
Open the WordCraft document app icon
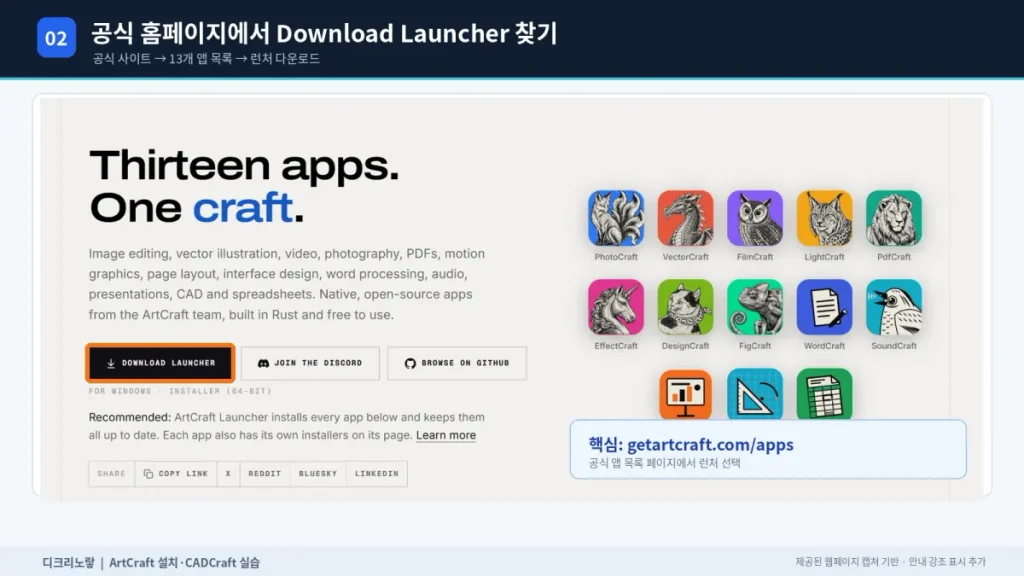coord(824,307)
